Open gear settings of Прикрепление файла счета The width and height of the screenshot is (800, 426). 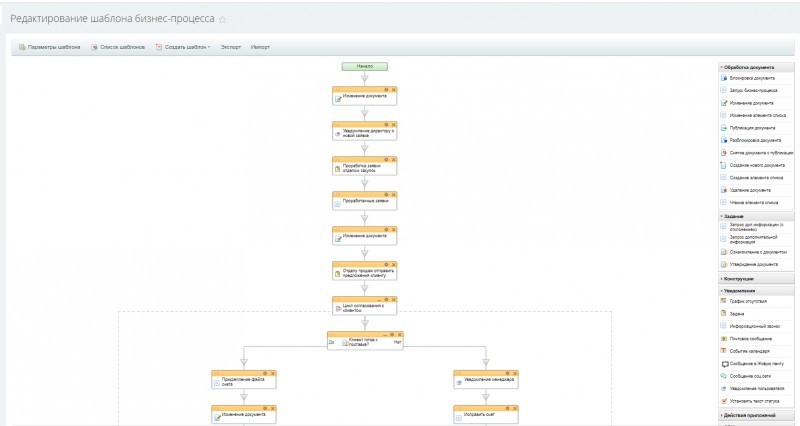pyautogui.click(x=265, y=373)
